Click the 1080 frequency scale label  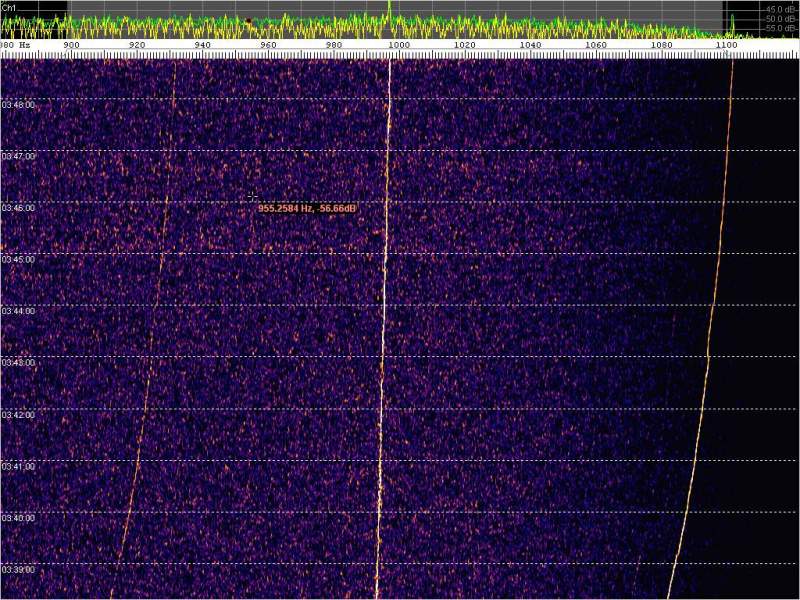click(x=661, y=45)
